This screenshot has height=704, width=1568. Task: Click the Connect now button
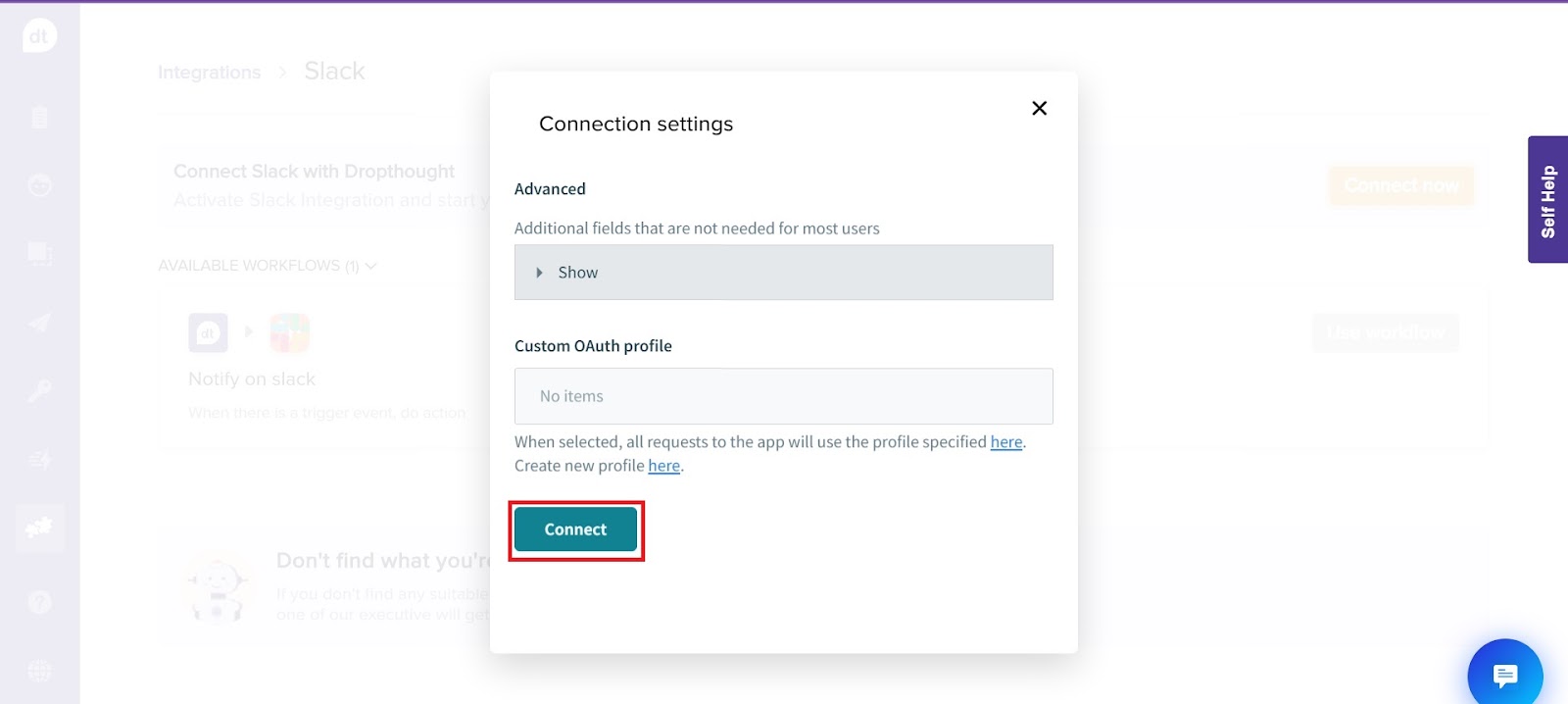pos(1400,185)
